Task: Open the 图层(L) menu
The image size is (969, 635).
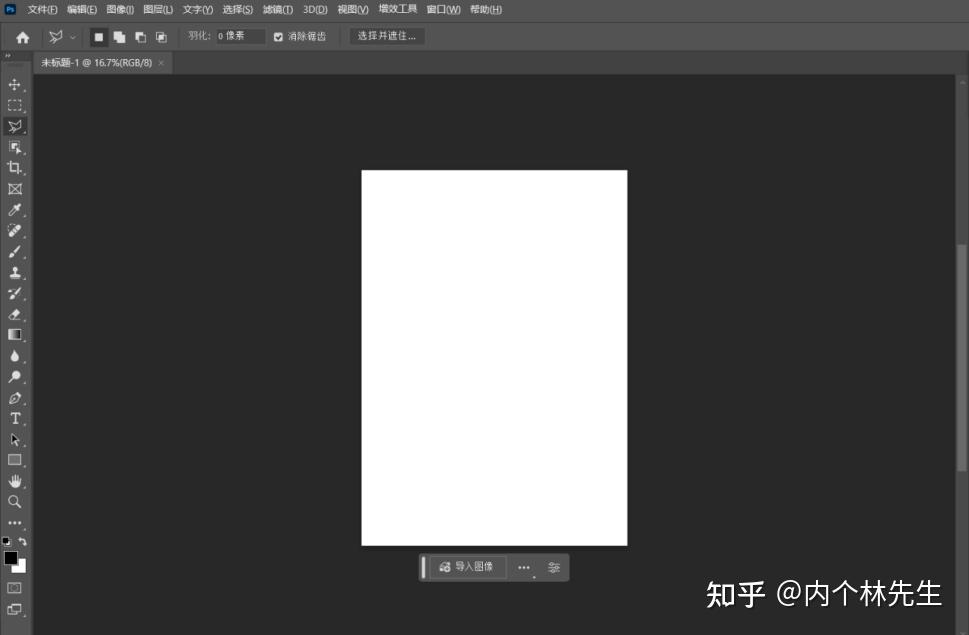Action: coord(158,9)
